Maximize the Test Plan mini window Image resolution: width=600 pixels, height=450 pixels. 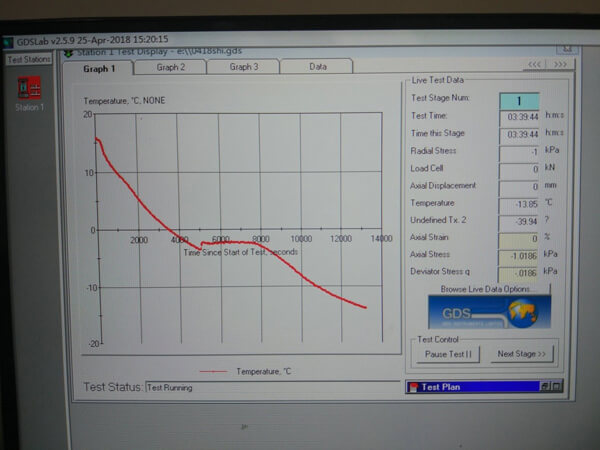pos(557,386)
